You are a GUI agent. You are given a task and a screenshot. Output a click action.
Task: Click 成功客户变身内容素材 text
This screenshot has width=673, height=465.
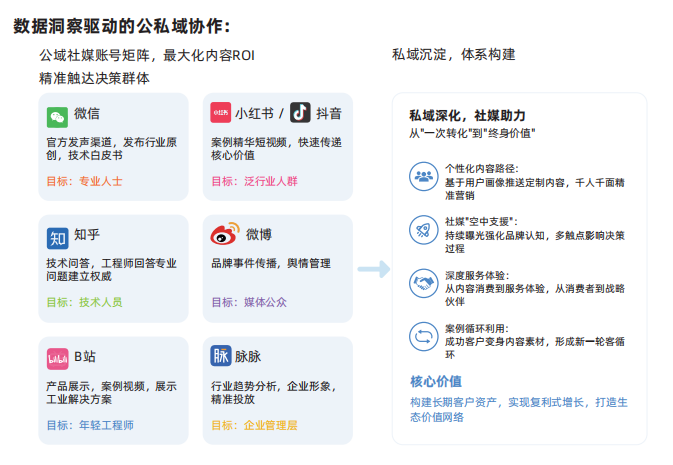[x=535, y=348]
